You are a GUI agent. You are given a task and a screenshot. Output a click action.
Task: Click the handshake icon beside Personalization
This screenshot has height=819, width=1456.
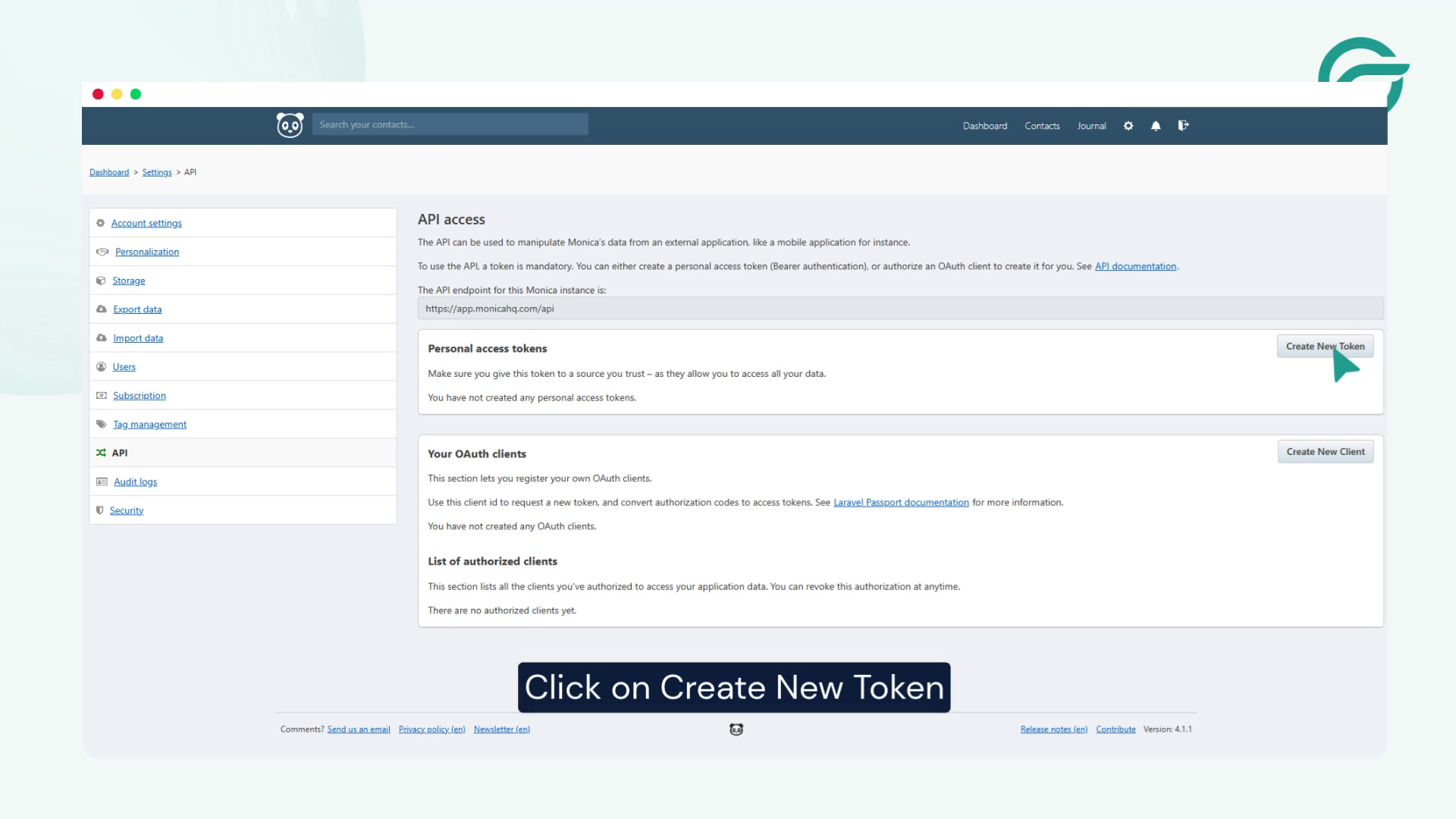102,252
